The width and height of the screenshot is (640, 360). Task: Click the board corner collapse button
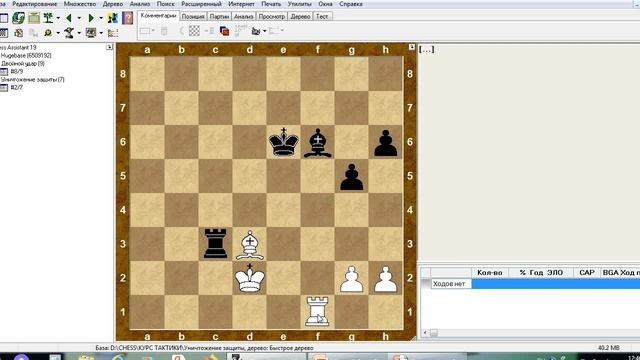pyautogui.click(x=411, y=47)
